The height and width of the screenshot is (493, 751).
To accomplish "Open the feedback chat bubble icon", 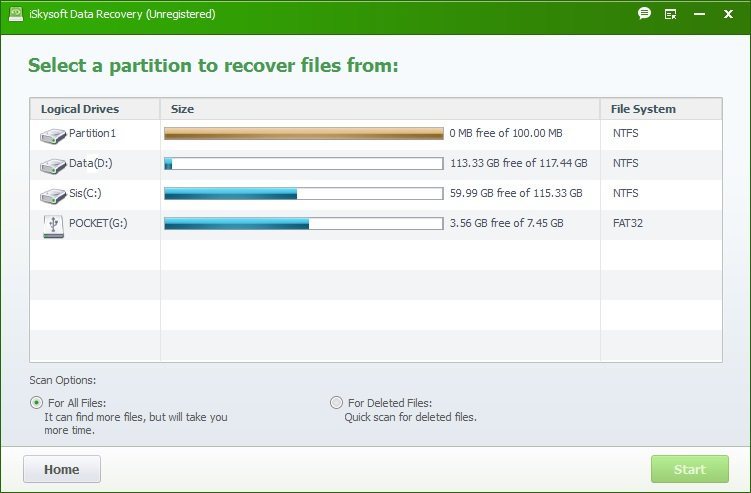I will [x=644, y=13].
